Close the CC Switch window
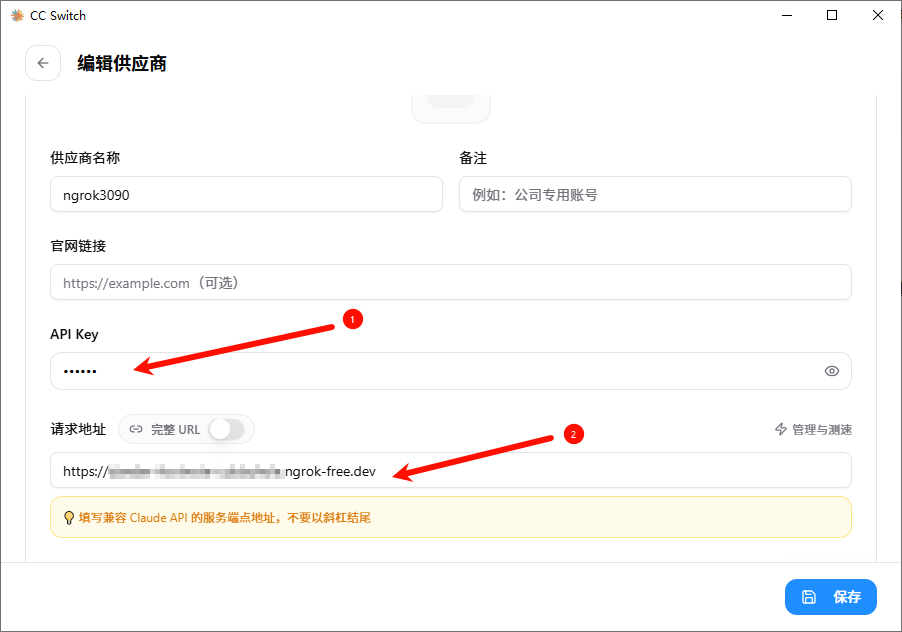This screenshot has height=632, width=902. pos(878,15)
